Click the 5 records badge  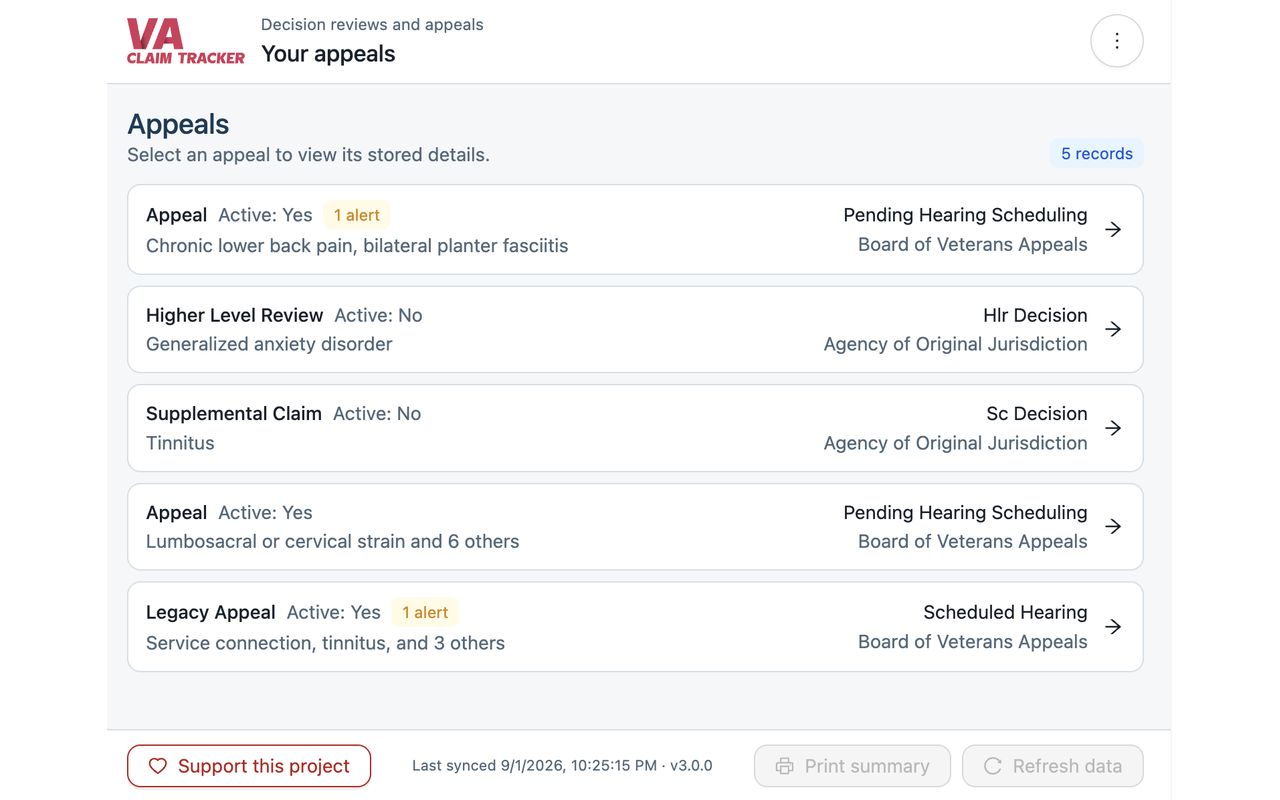click(1097, 154)
